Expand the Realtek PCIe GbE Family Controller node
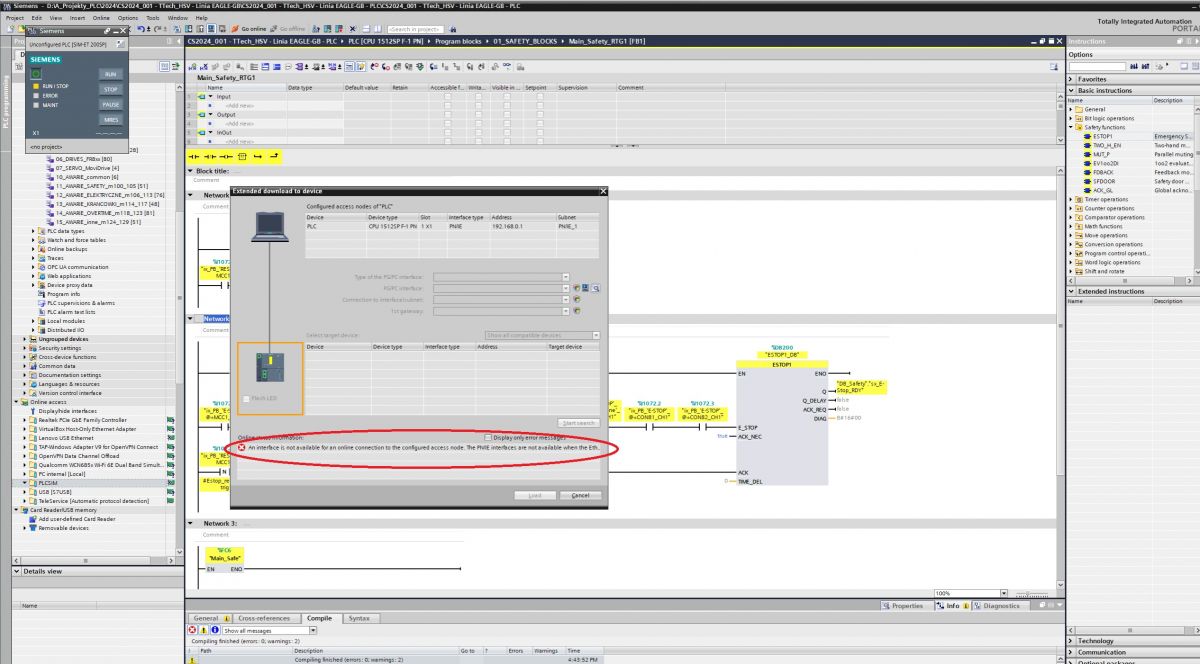Screen dimensions: 1200x664 26,420
